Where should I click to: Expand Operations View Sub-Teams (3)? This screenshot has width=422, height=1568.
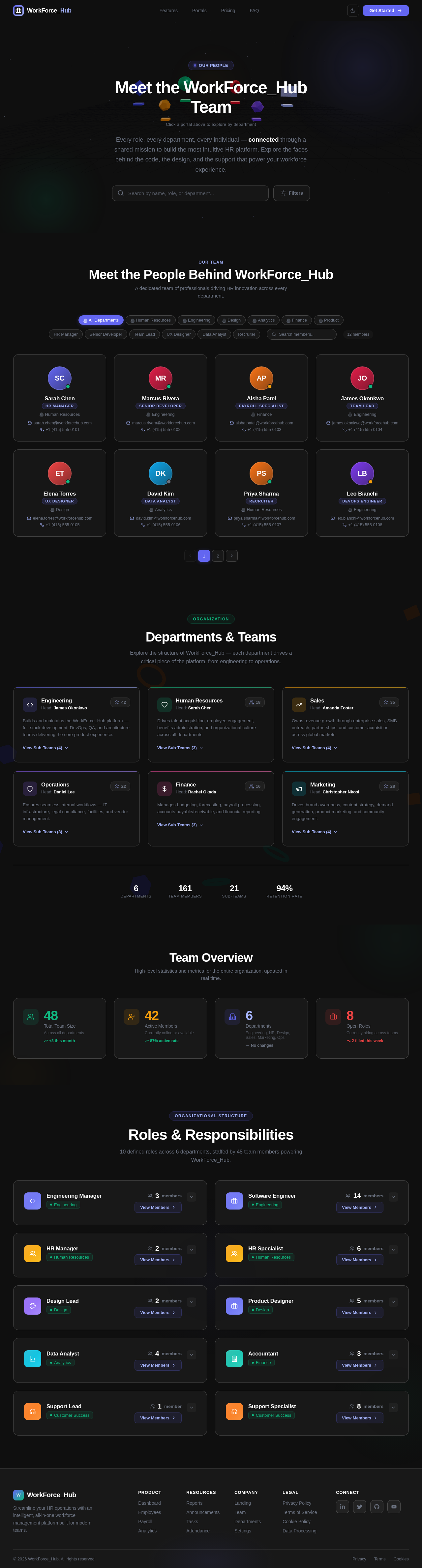[x=46, y=832]
